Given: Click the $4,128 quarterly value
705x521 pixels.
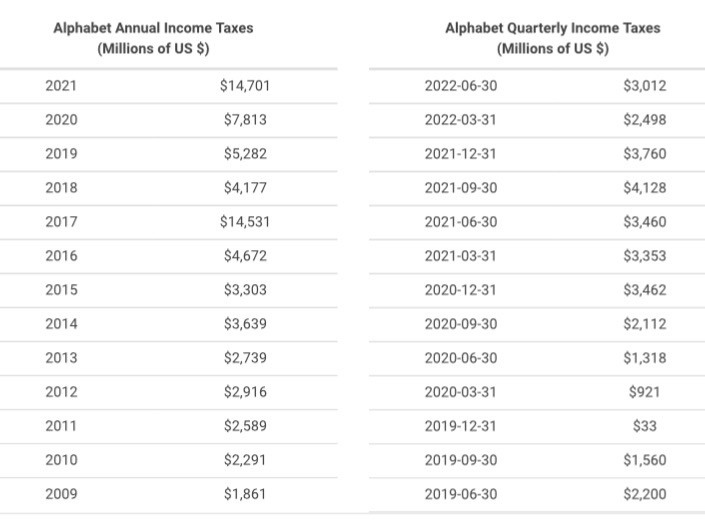Looking at the screenshot, I should [x=645, y=187].
